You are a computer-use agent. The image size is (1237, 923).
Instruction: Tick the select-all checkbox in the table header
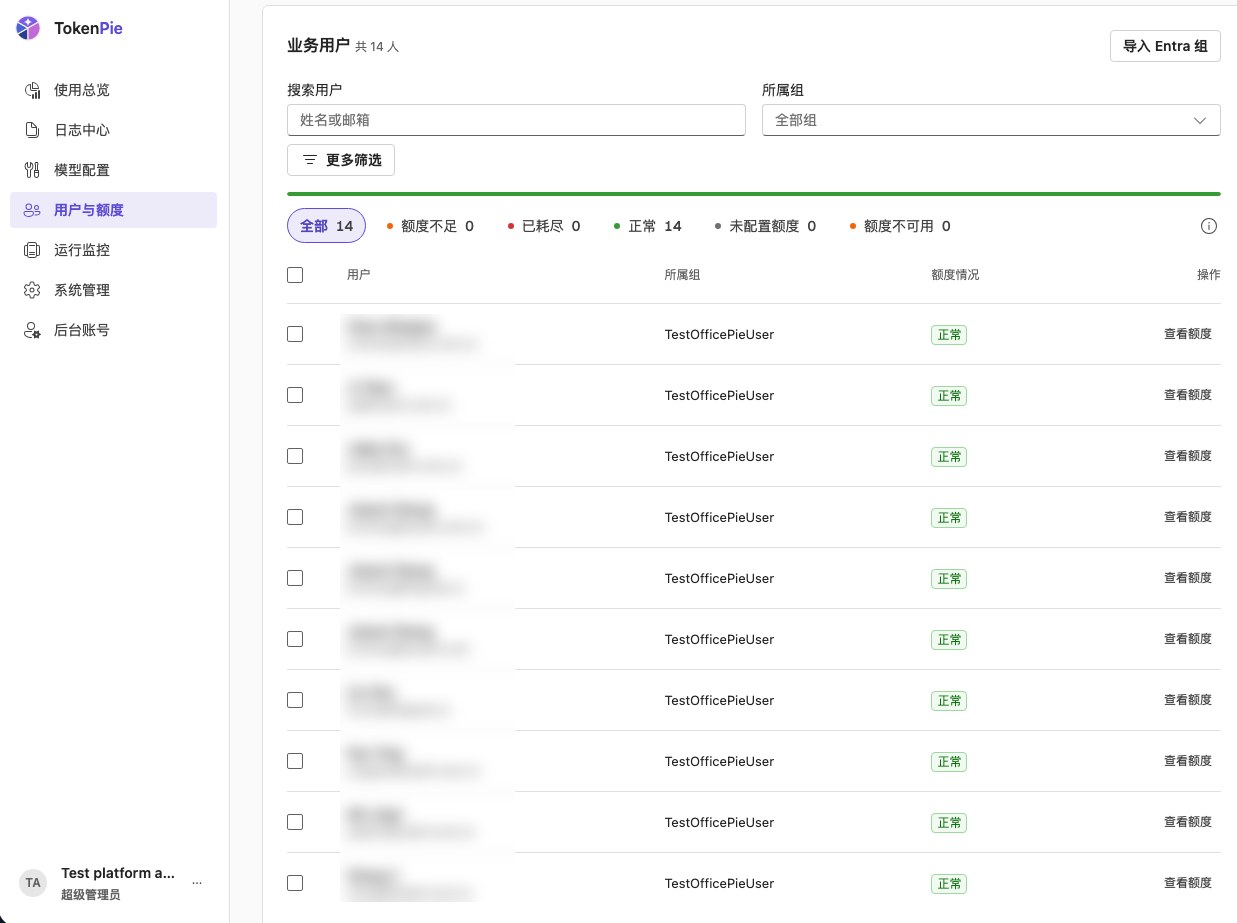(x=295, y=275)
